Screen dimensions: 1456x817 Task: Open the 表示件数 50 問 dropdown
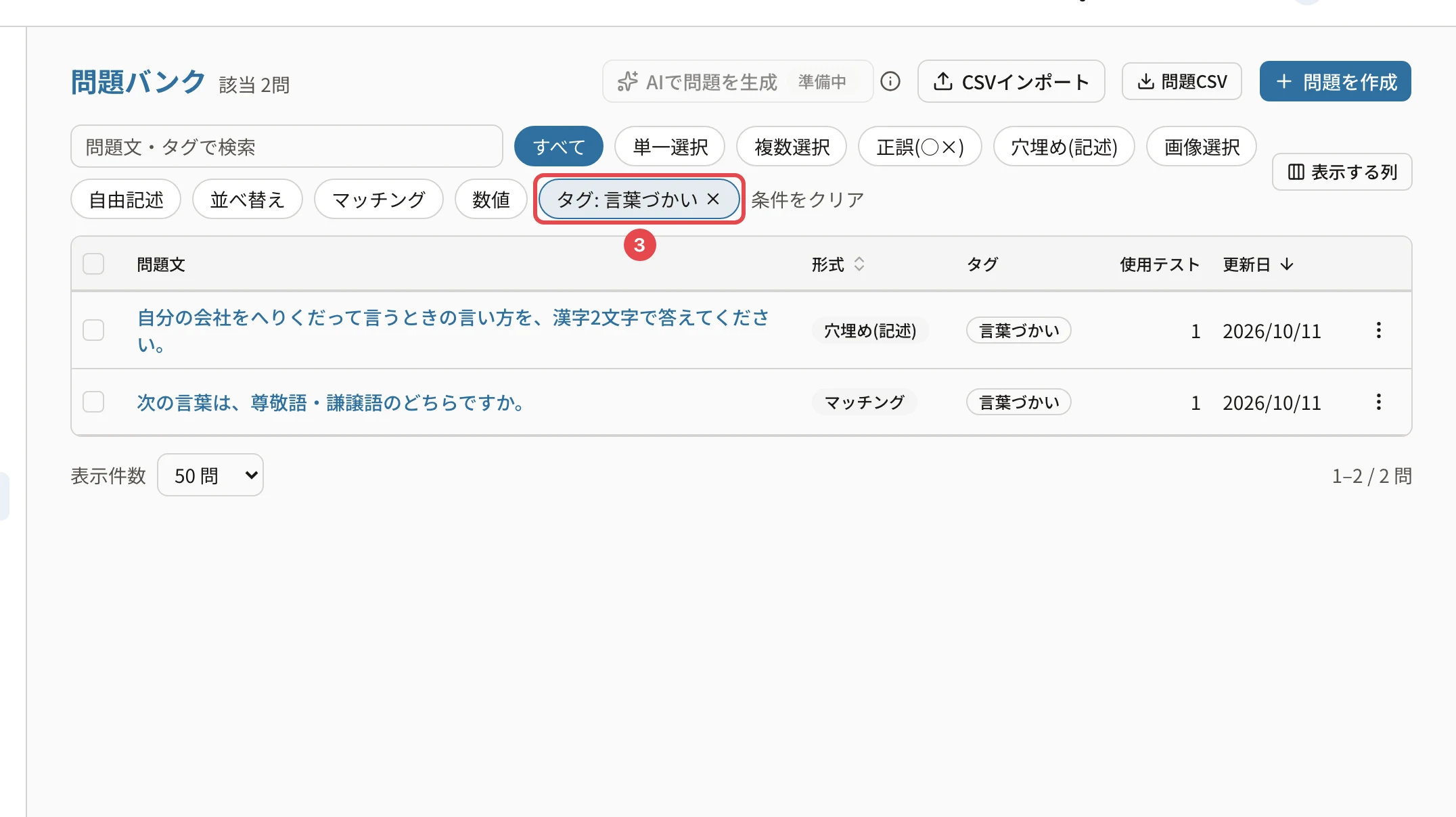(x=210, y=475)
